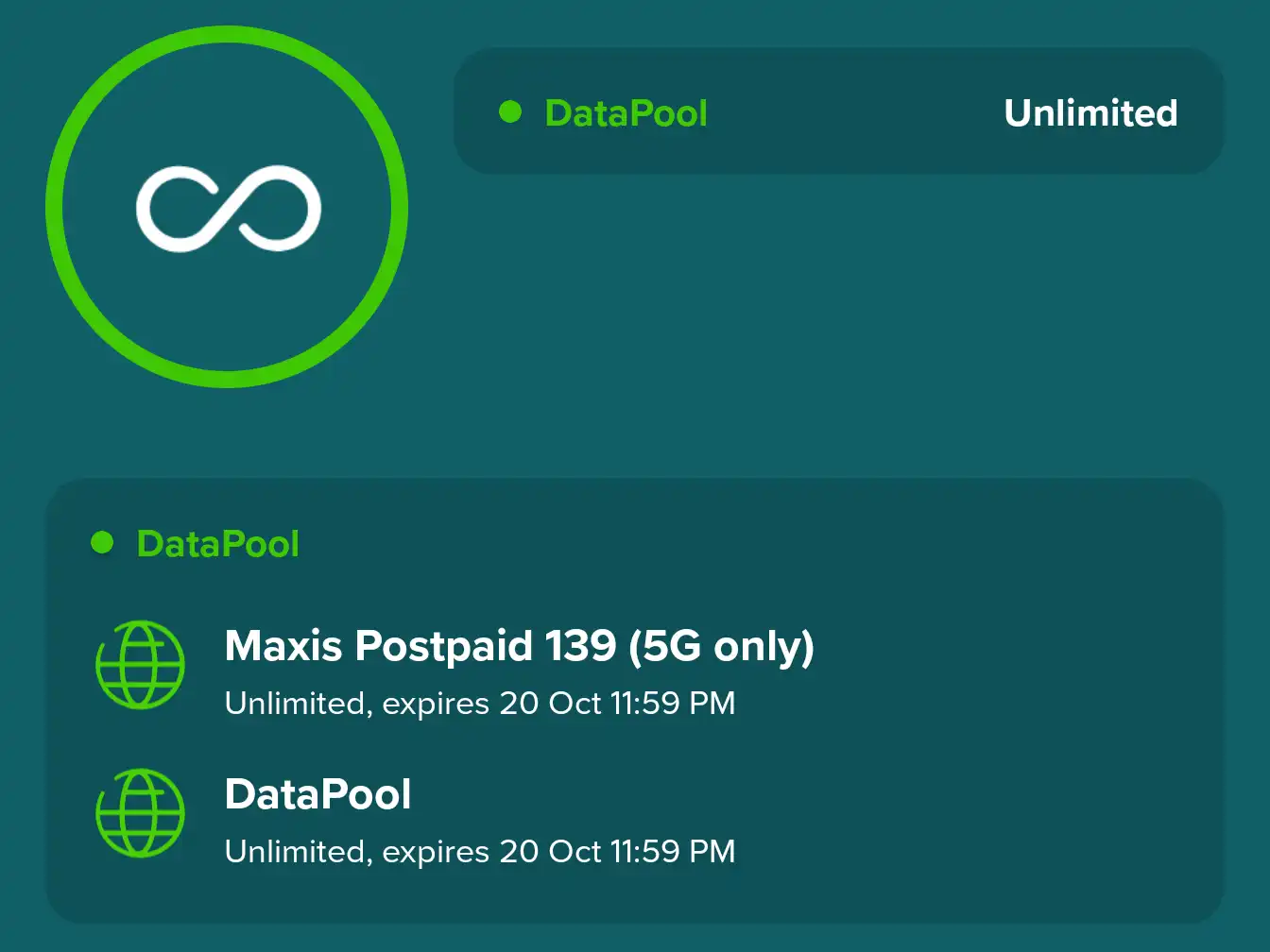Tap the globe icon for Maxis Postpaid 139
This screenshot has height=952, width=1270.
[140, 665]
